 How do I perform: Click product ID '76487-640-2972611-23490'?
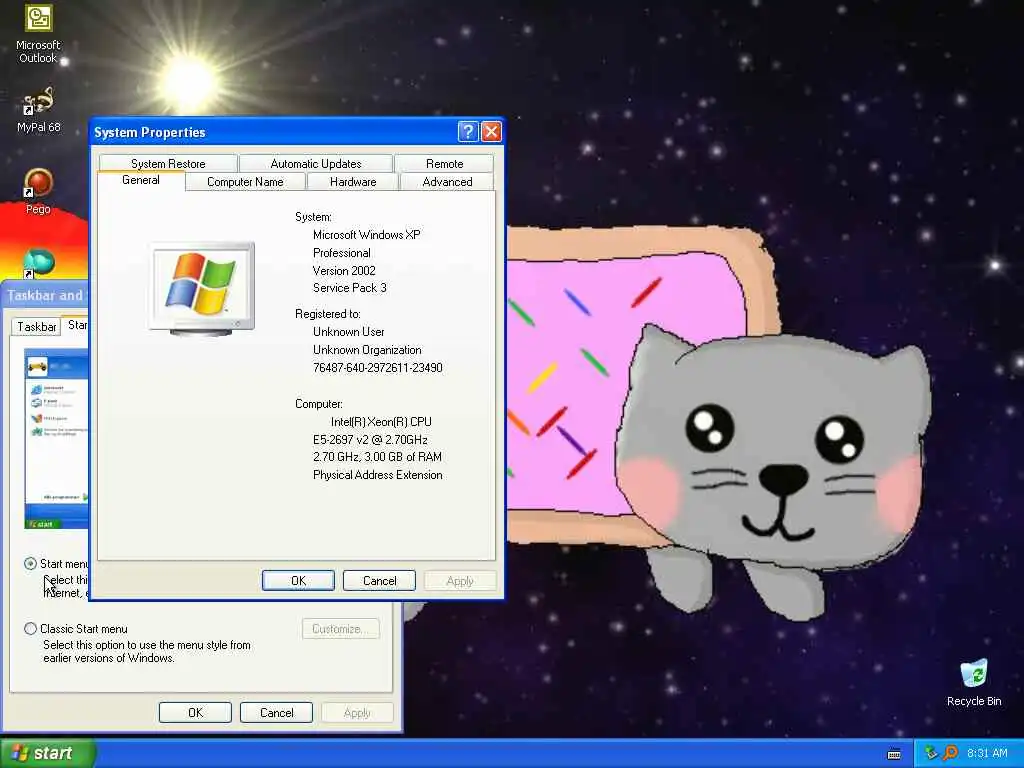(x=377, y=368)
